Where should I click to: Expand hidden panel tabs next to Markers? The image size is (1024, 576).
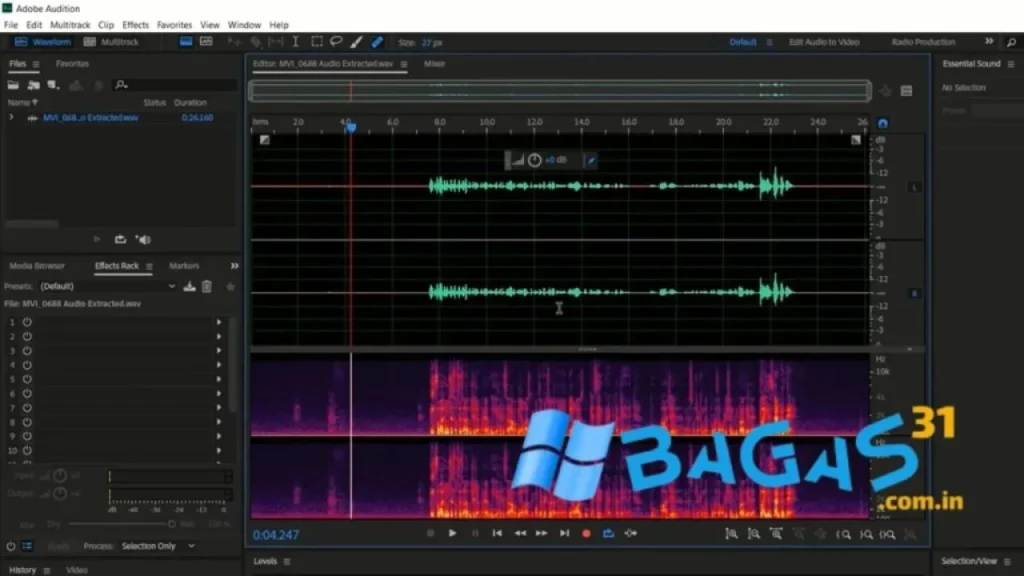[234, 266]
